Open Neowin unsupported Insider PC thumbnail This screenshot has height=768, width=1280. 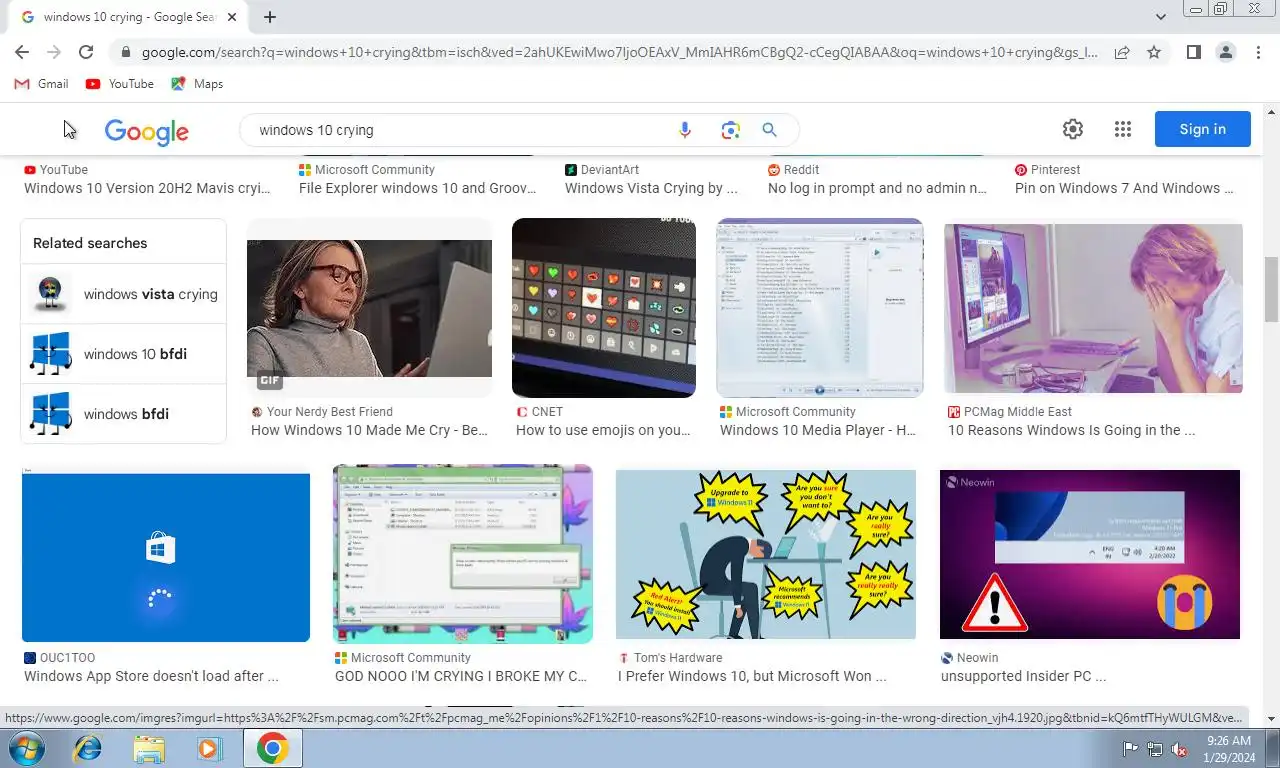(1090, 554)
